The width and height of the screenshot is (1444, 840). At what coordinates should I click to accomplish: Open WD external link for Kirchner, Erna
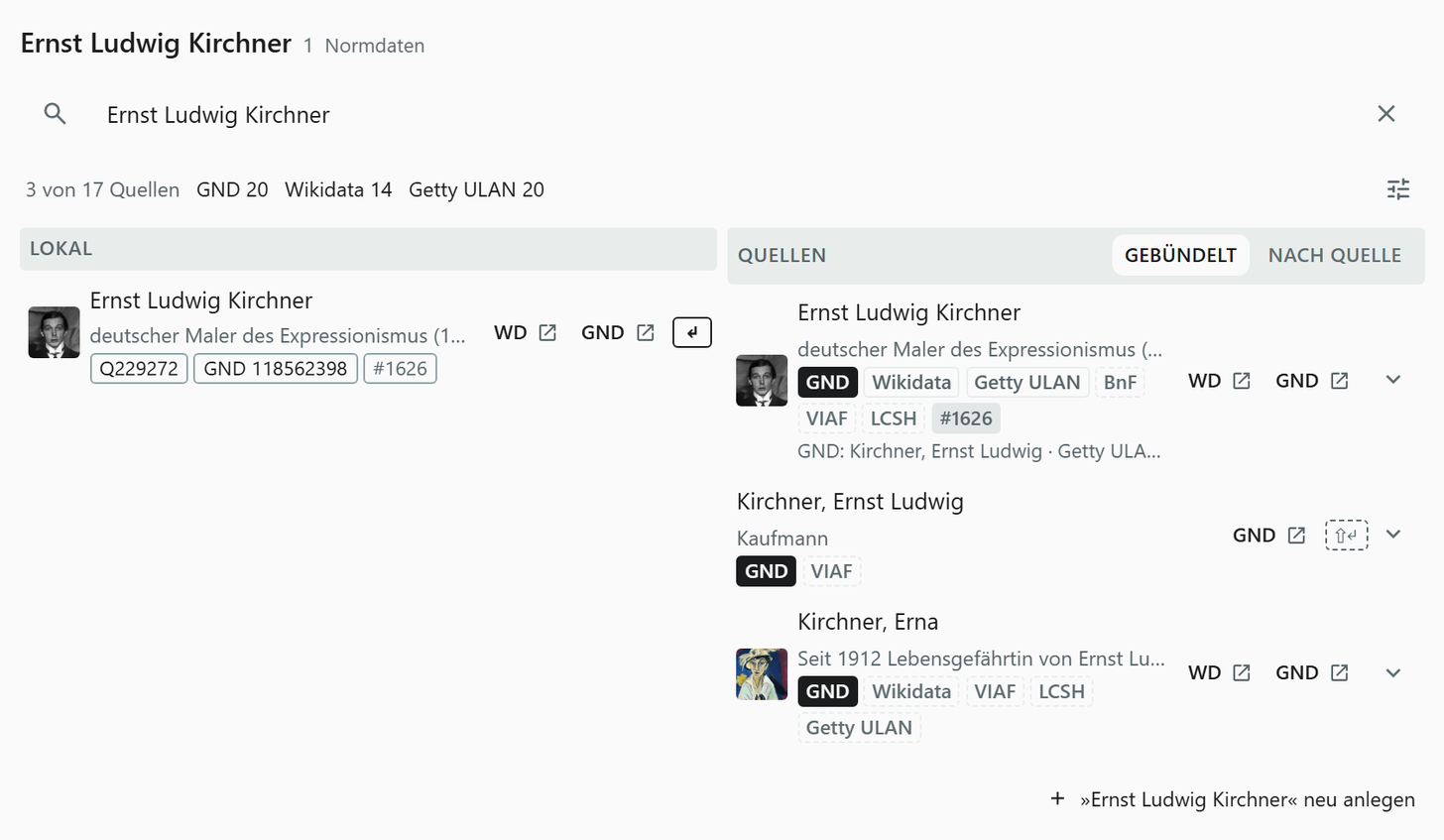coord(1220,672)
